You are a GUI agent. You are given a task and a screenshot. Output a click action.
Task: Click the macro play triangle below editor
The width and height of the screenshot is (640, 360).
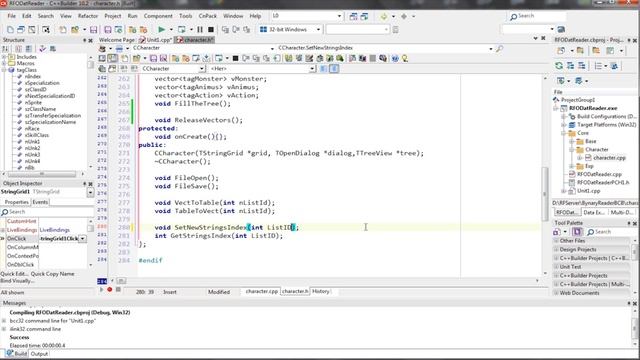click(101, 289)
